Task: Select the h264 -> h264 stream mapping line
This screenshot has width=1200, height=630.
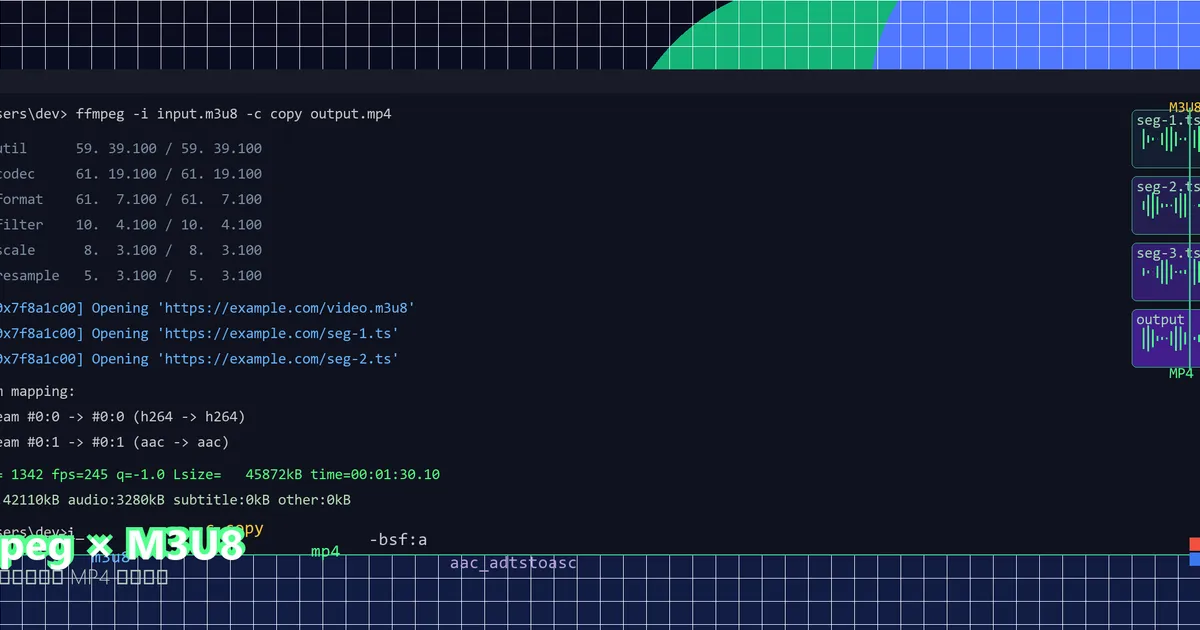Action: [122, 416]
